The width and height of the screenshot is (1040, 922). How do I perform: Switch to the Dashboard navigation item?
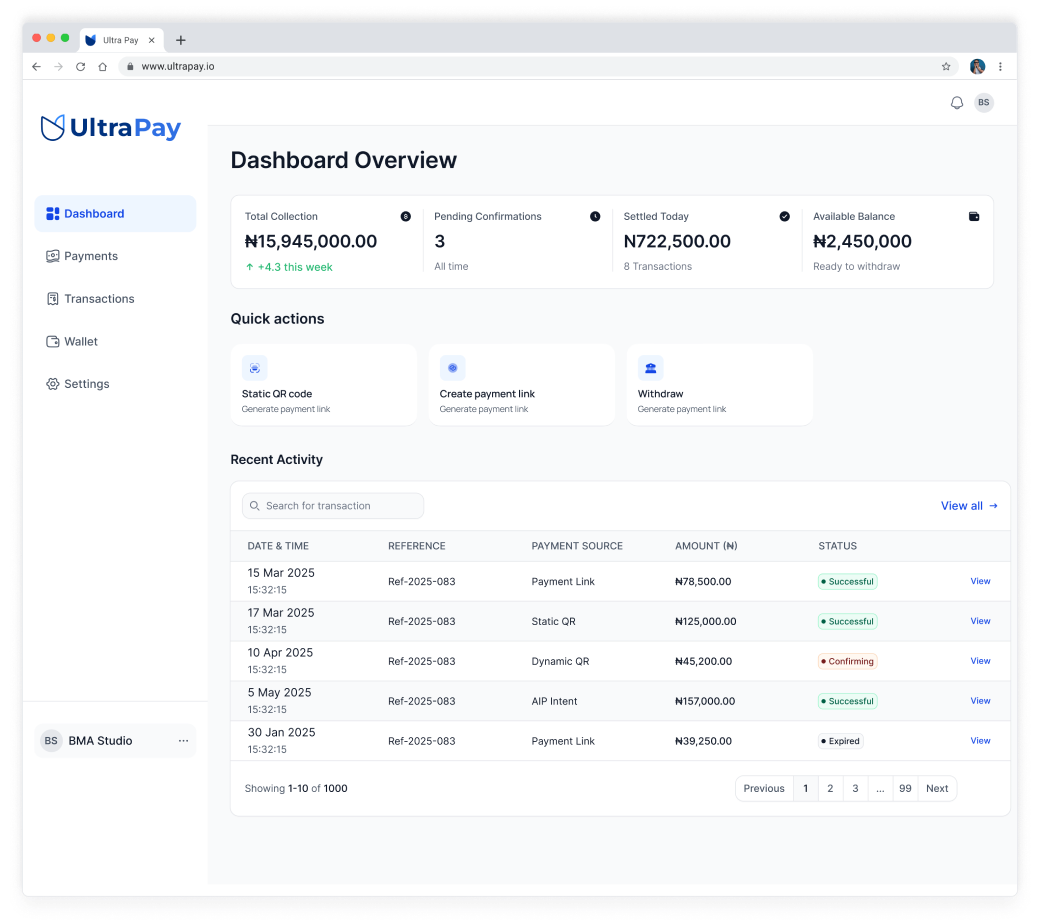(x=94, y=213)
